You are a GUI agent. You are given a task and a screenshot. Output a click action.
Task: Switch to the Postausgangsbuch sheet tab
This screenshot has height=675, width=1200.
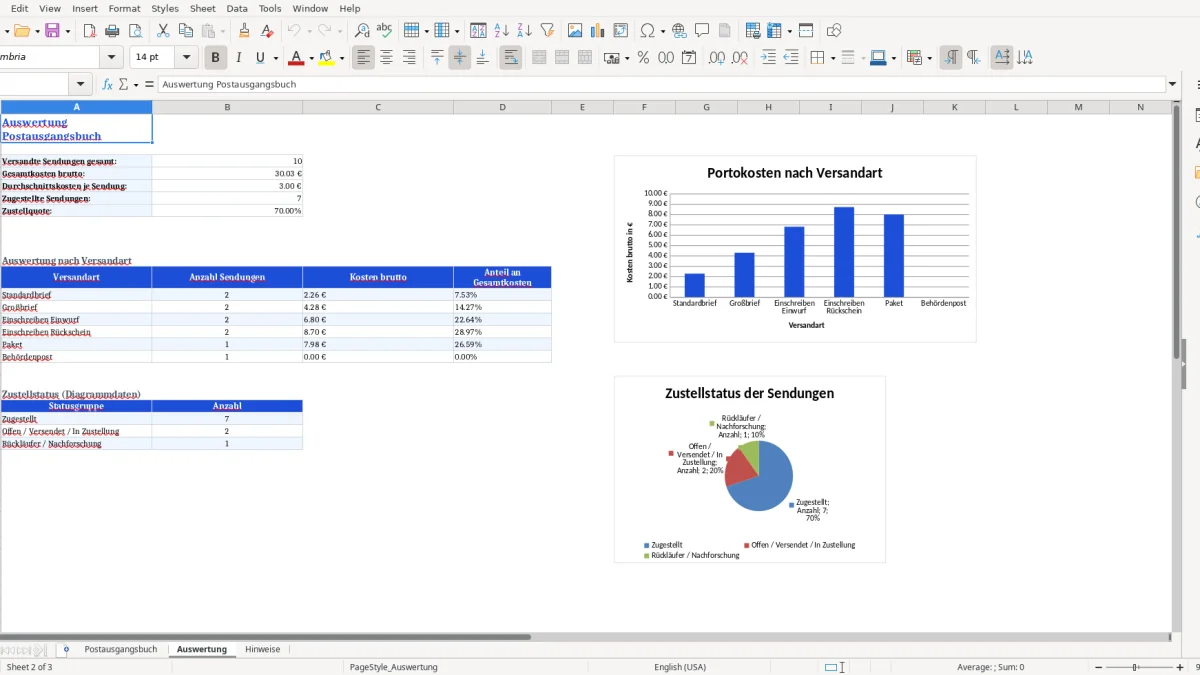pos(121,649)
